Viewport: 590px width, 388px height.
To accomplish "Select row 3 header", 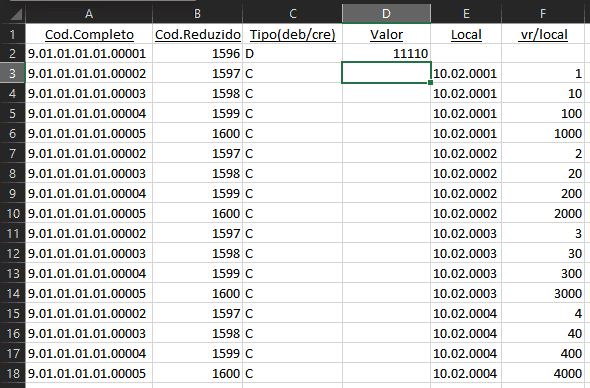I will click(13, 73).
